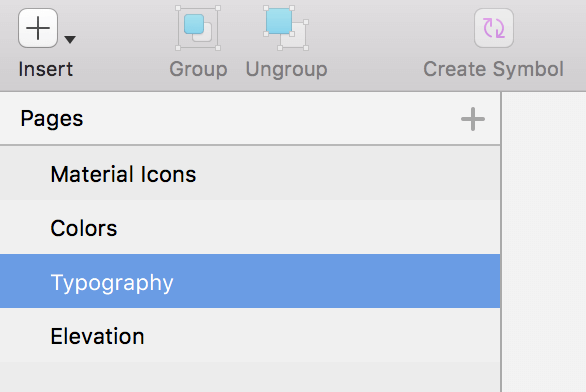This screenshot has height=392, width=586.
Task: Click the Group layers icon
Action: click(198, 28)
